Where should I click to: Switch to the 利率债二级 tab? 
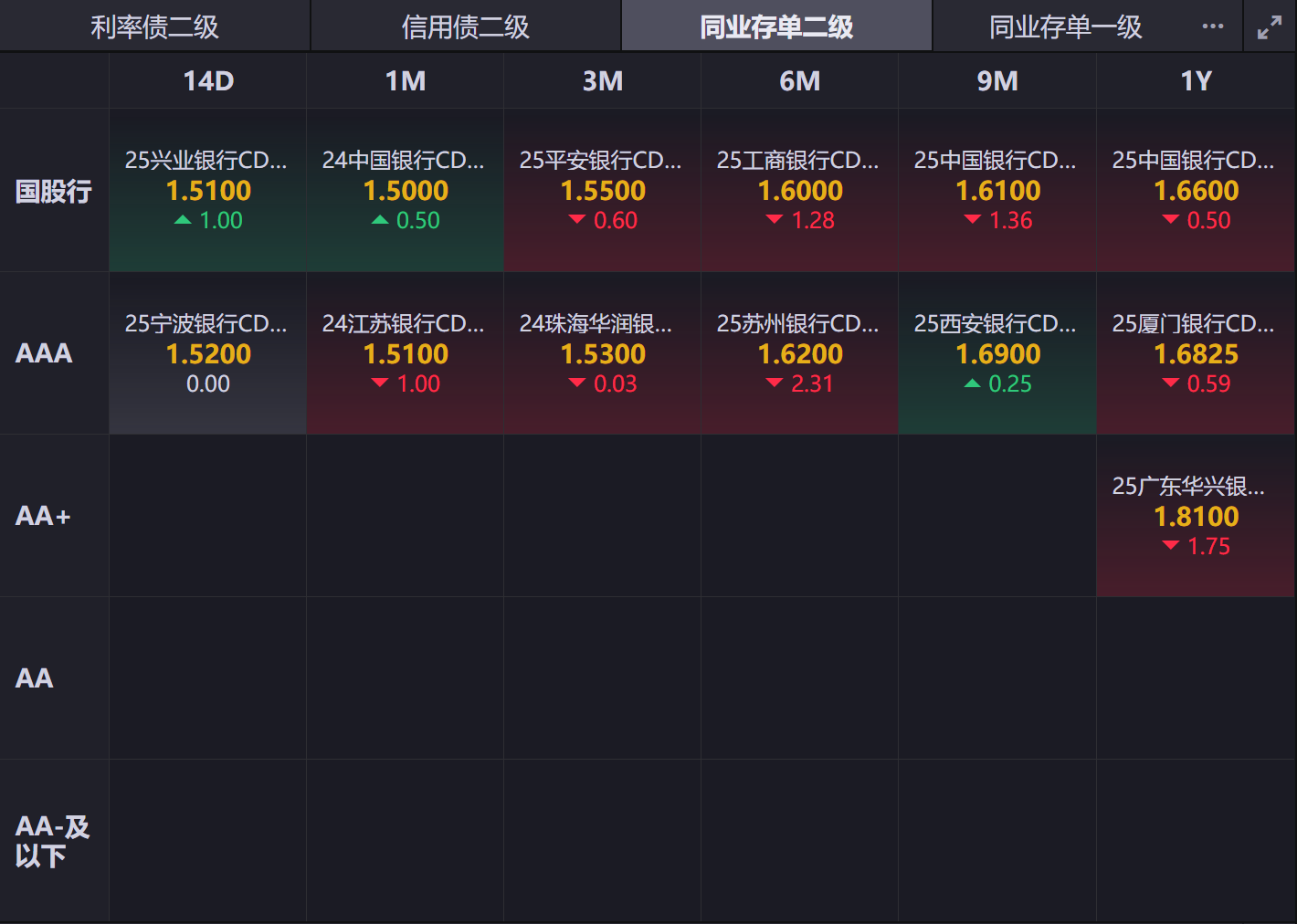[155, 26]
